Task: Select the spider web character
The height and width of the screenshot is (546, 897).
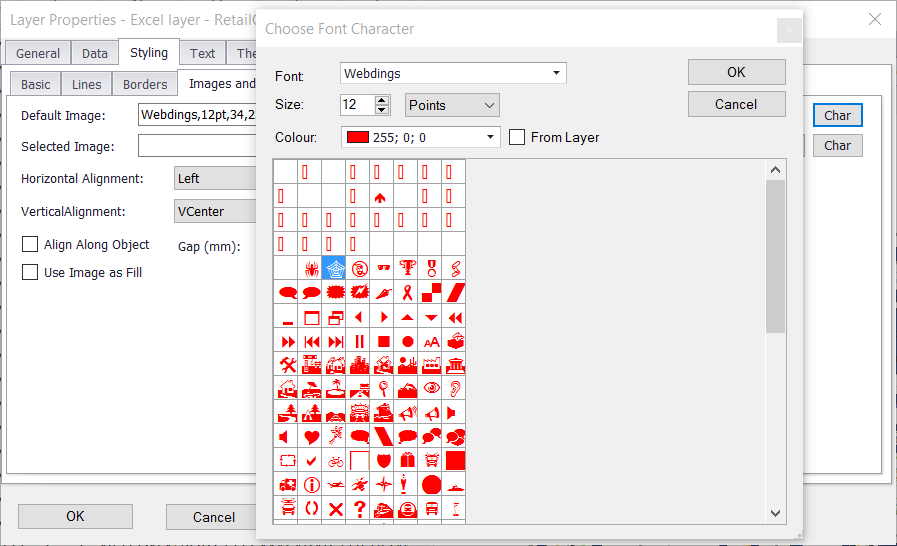Action: click(x=335, y=268)
